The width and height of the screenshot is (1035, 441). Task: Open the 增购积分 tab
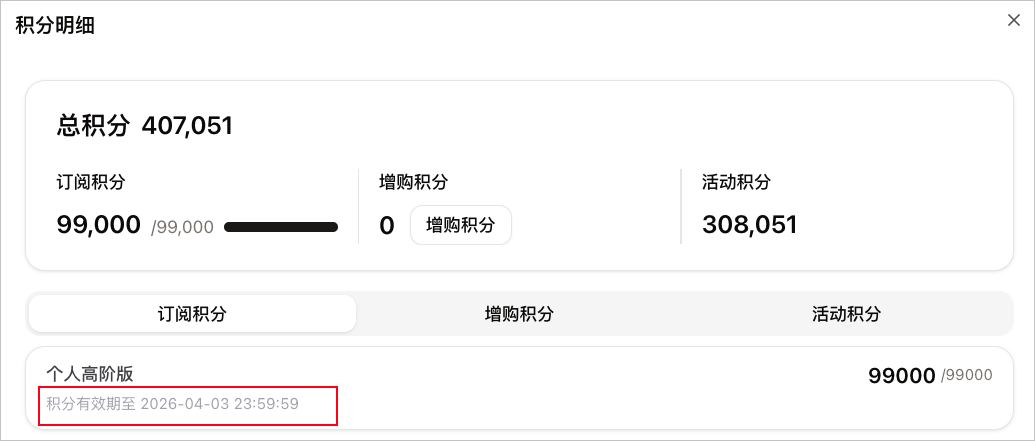(x=519, y=314)
